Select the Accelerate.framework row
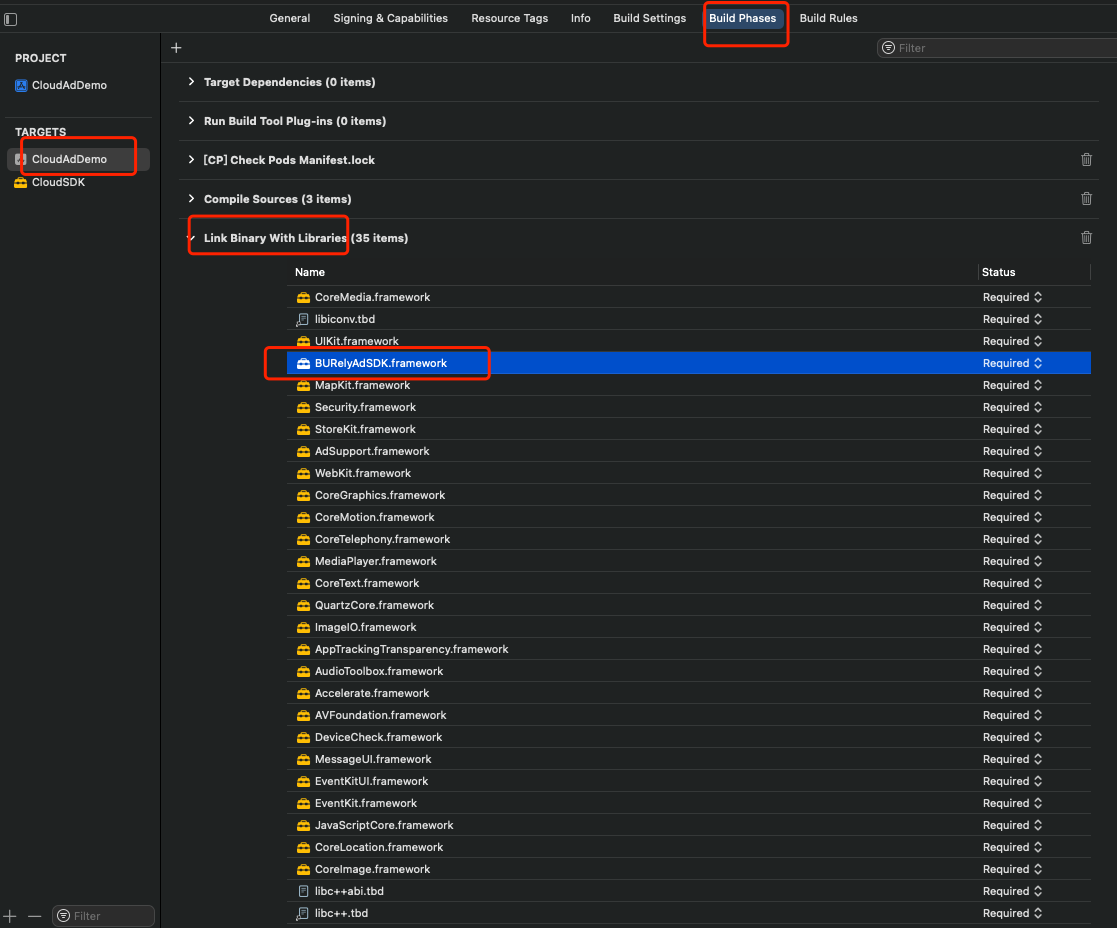 point(689,694)
